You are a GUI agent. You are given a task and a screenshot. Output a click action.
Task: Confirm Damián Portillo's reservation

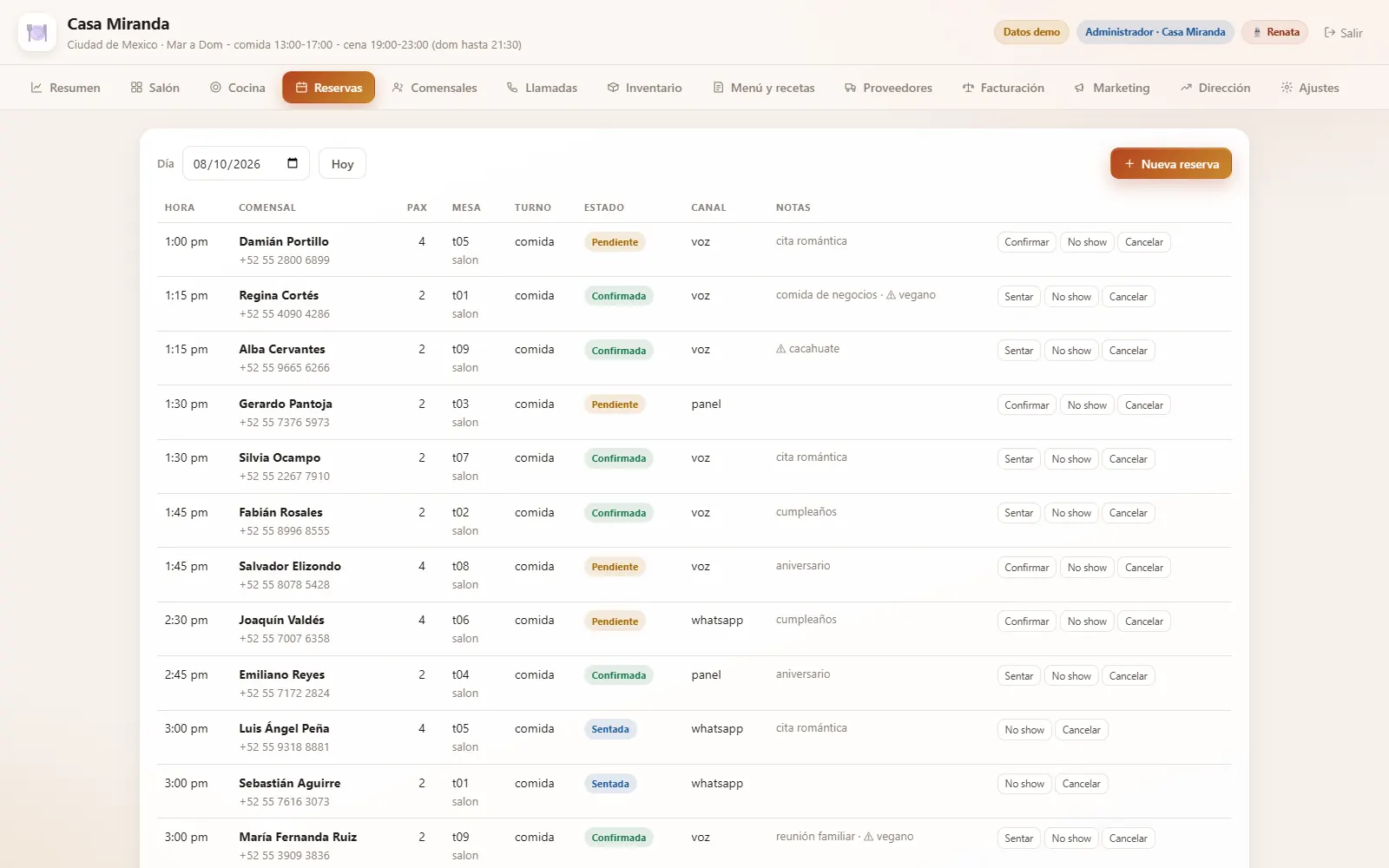[x=1027, y=242]
